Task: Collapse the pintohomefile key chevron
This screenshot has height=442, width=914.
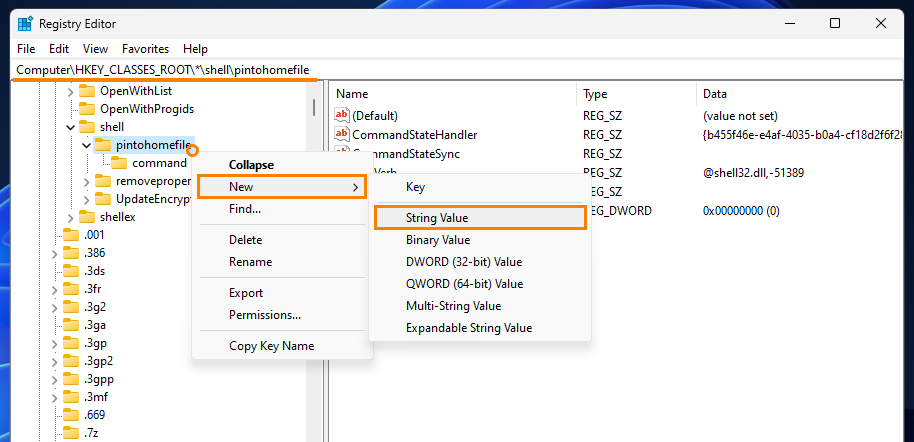Action: point(86,145)
